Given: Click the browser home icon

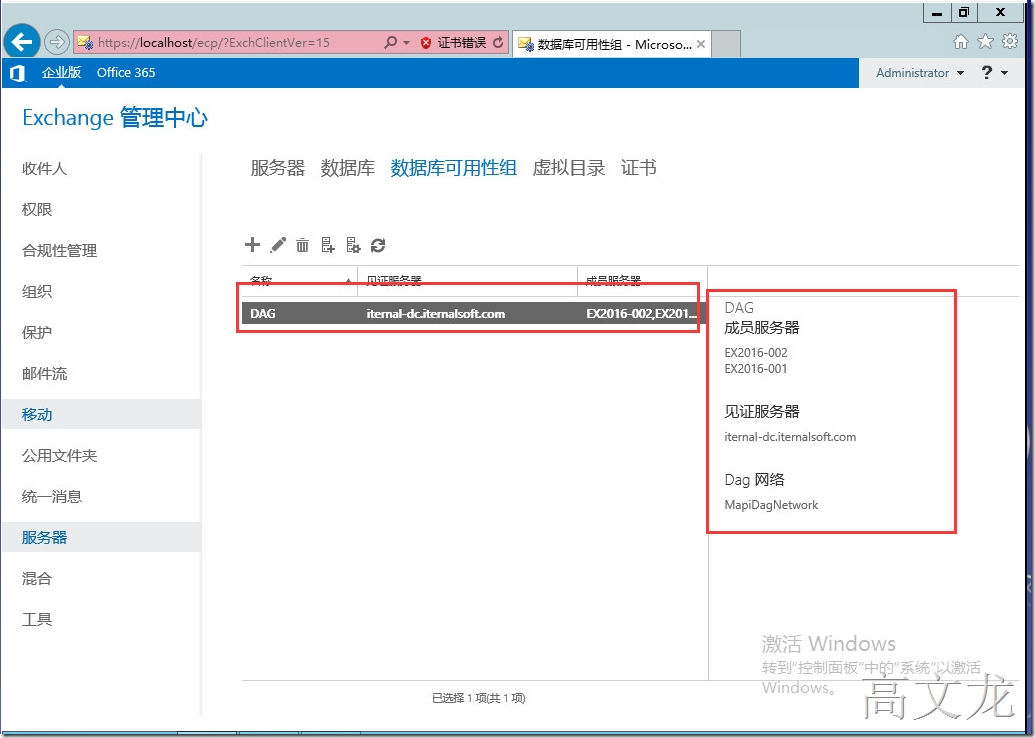Looking at the screenshot, I should pos(961,42).
